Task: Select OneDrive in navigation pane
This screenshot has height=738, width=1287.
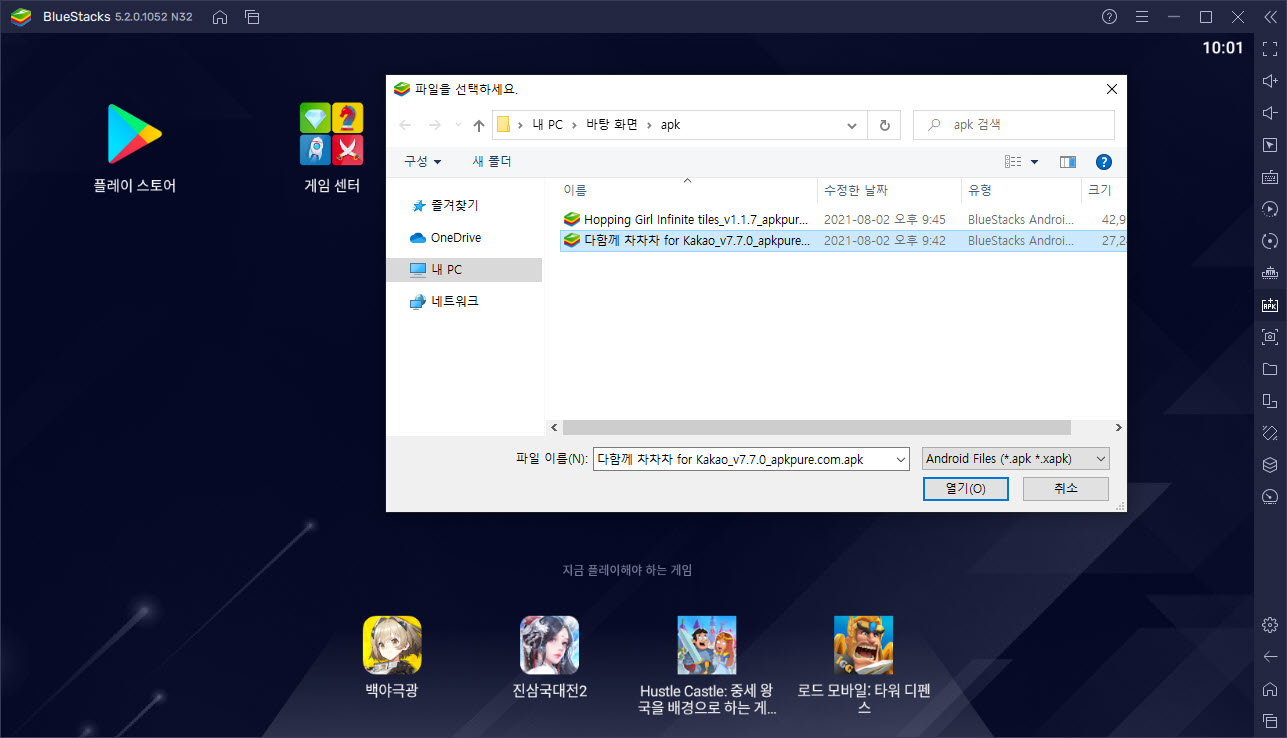Action: 455,237
